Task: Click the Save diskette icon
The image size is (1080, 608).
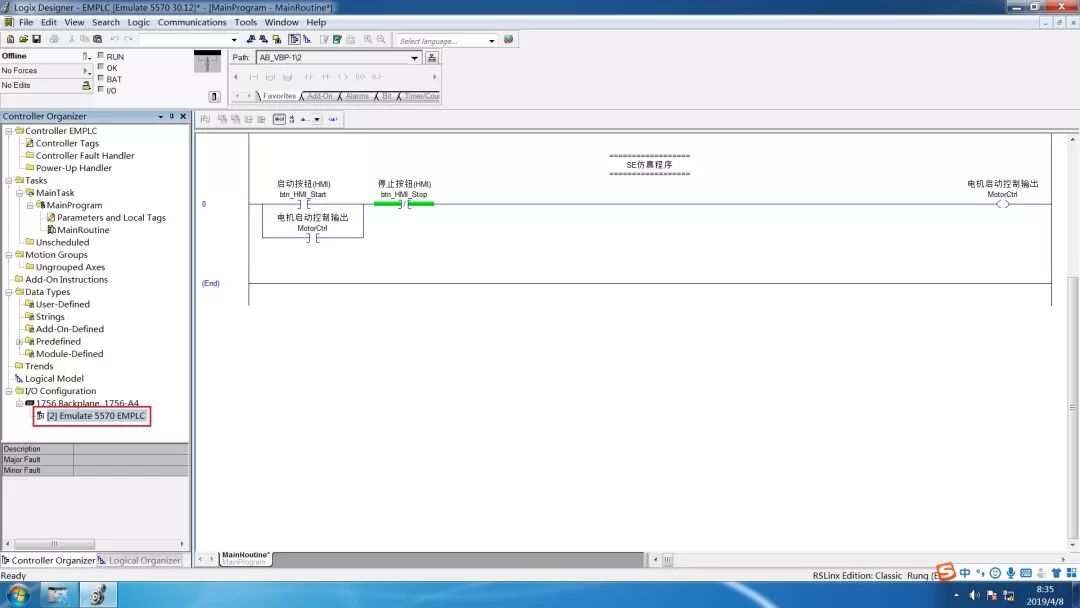Action: click(x=37, y=39)
